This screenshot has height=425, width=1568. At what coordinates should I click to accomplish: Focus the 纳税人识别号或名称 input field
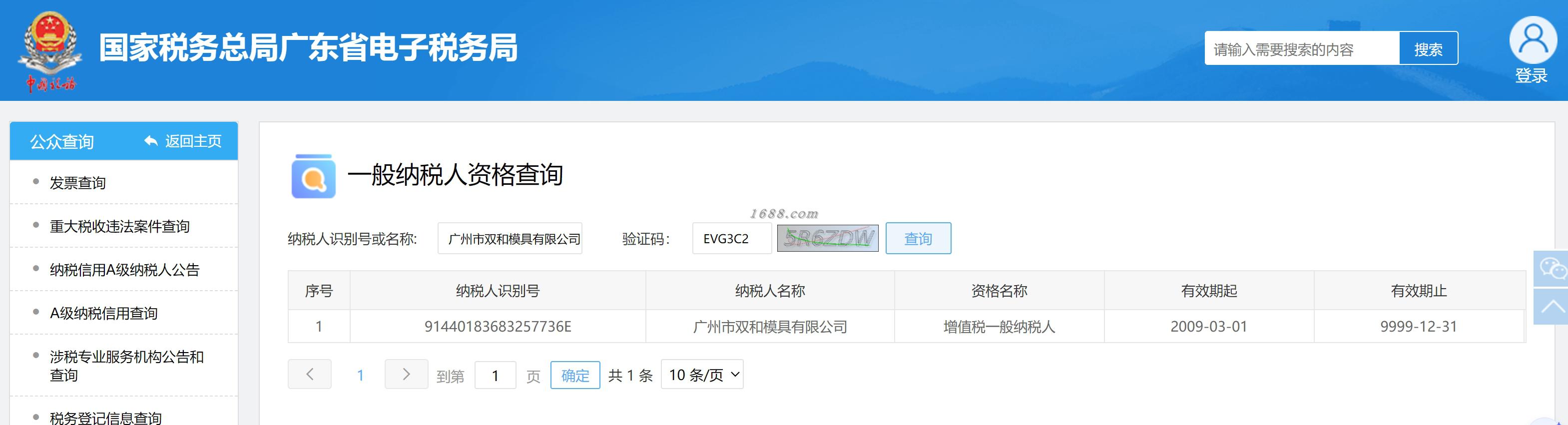(510, 238)
